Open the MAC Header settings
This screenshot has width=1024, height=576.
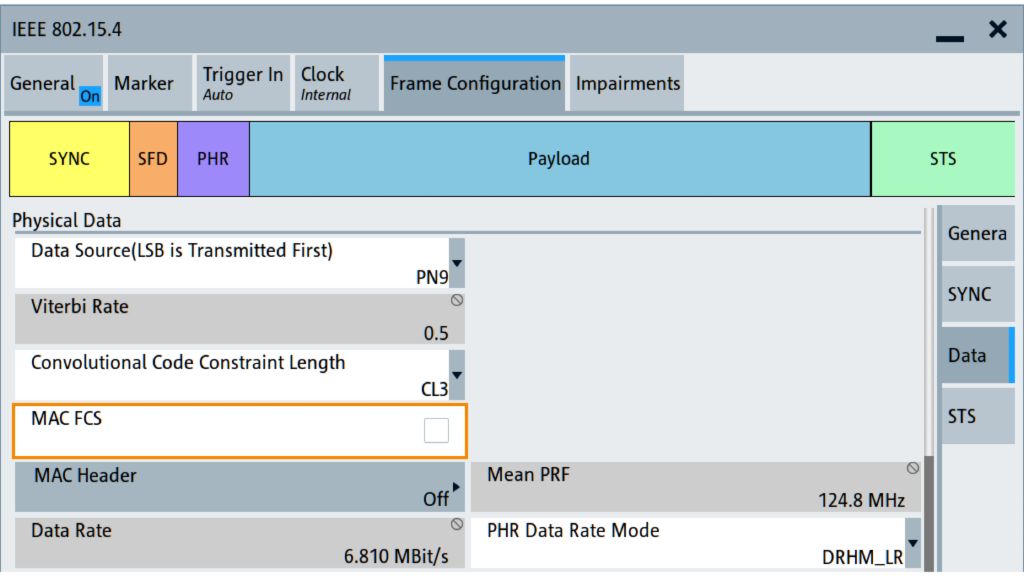click(240, 486)
